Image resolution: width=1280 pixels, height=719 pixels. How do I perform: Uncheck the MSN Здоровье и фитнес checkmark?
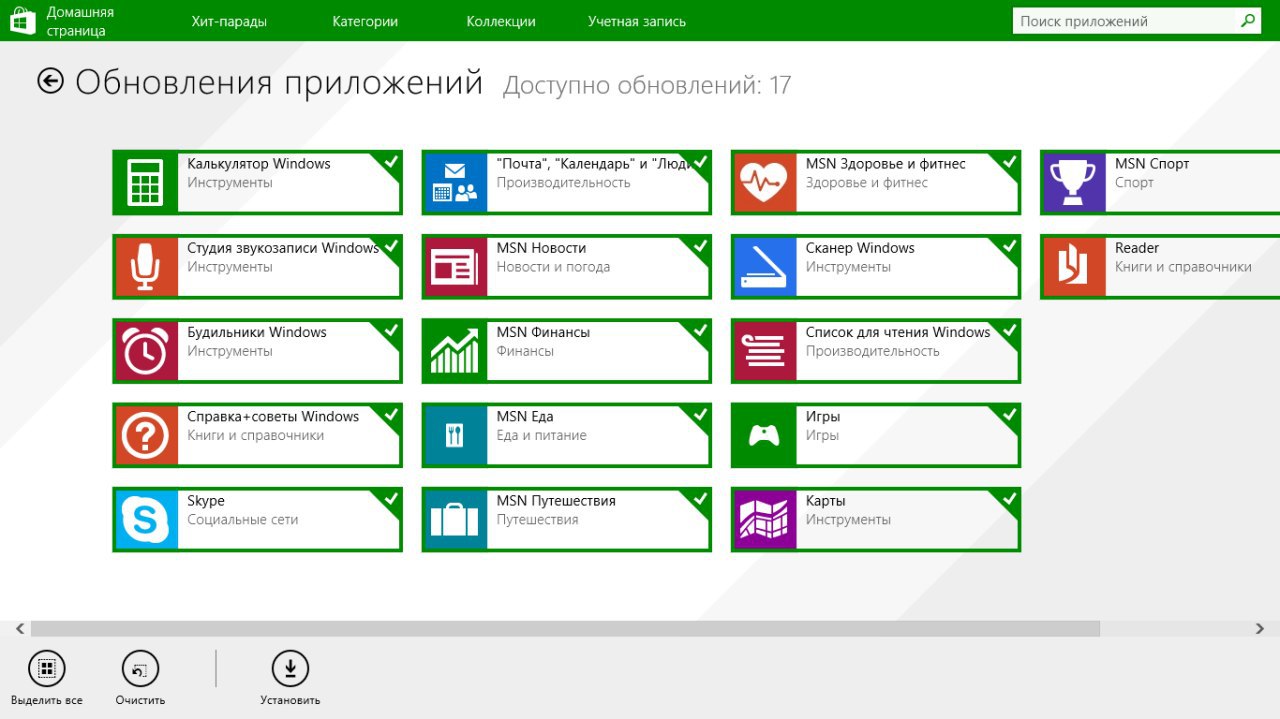1009,162
